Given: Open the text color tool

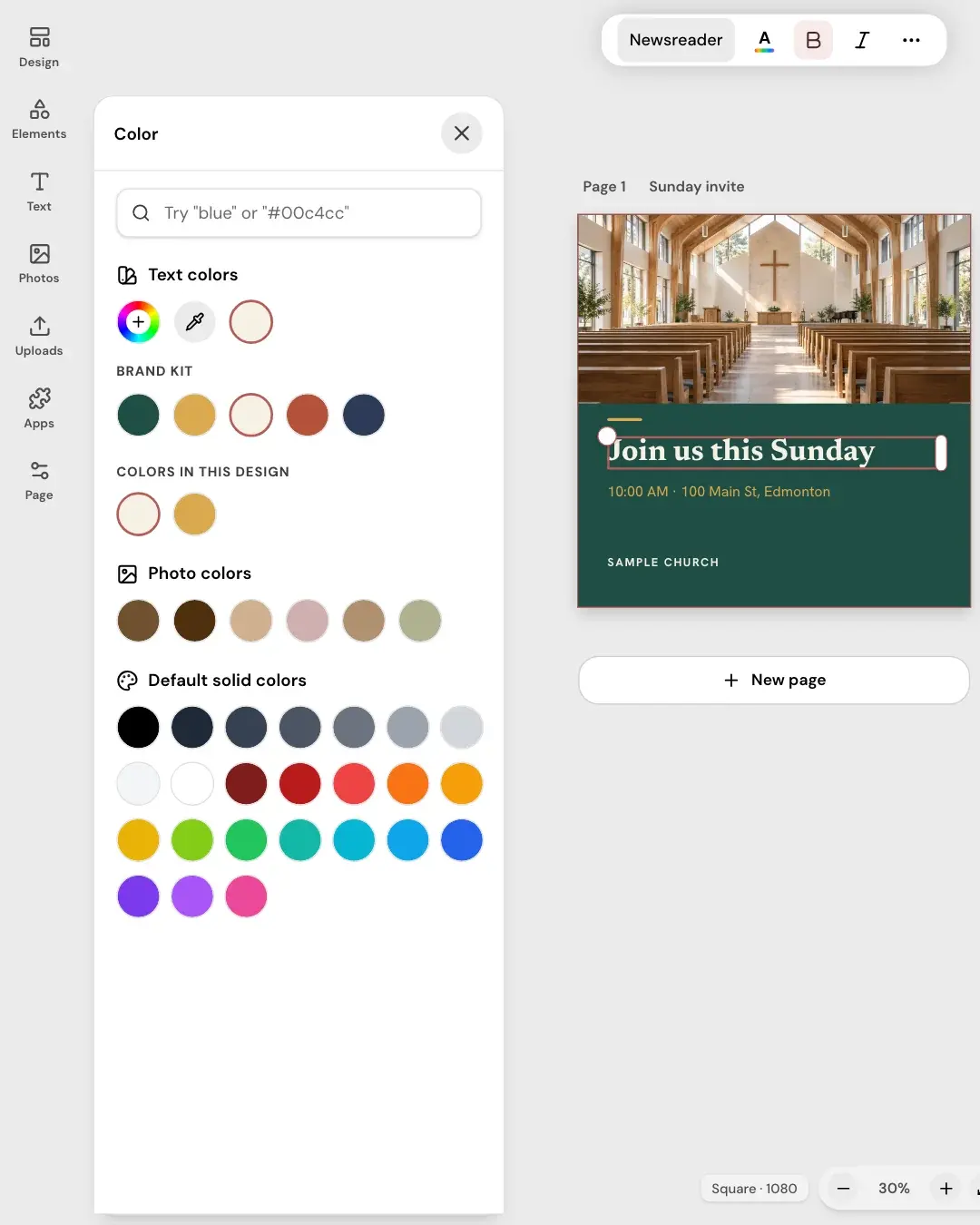Looking at the screenshot, I should tap(765, 40).
